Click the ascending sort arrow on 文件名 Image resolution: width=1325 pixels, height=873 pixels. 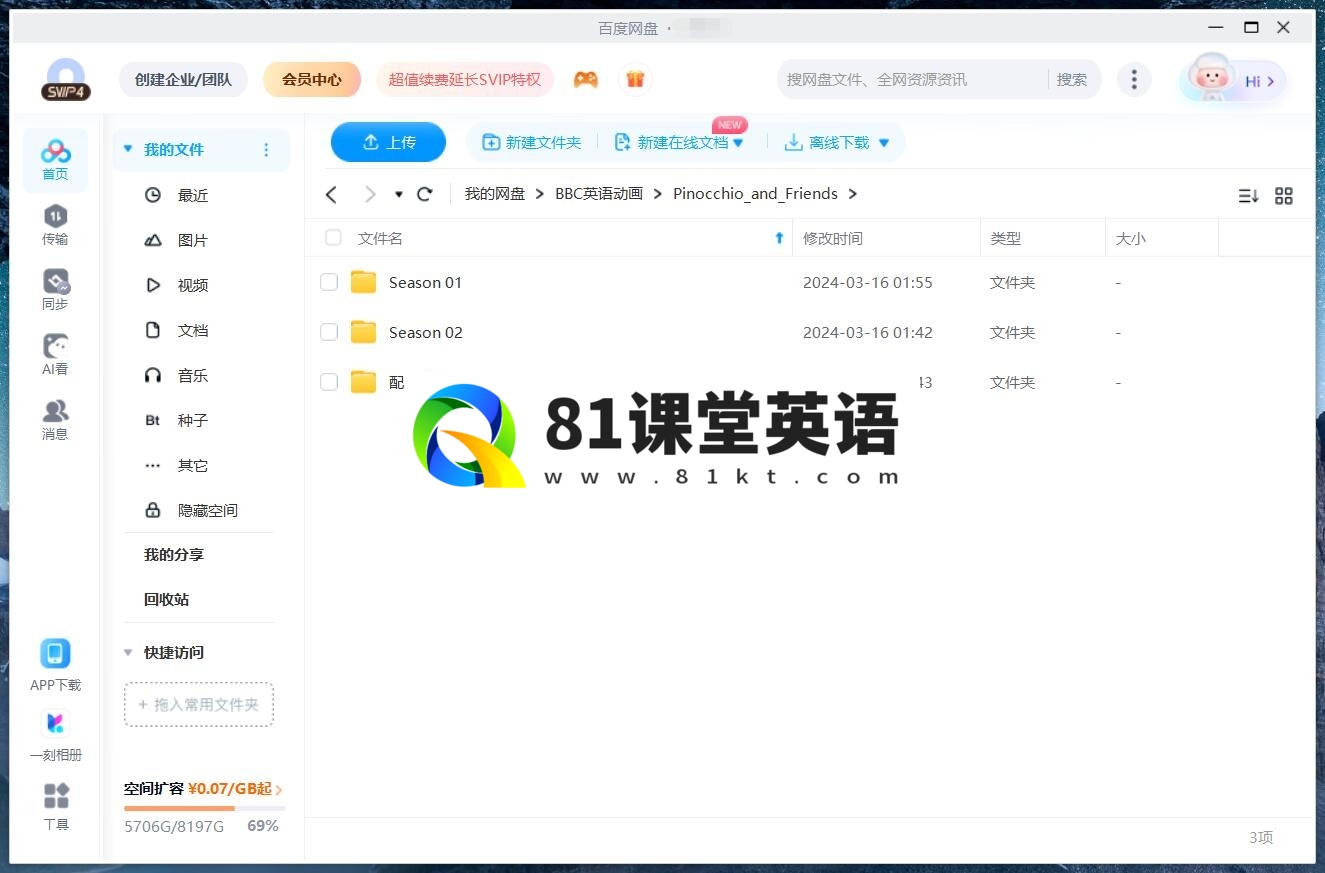pyautogui.click(x=780, y=238)
